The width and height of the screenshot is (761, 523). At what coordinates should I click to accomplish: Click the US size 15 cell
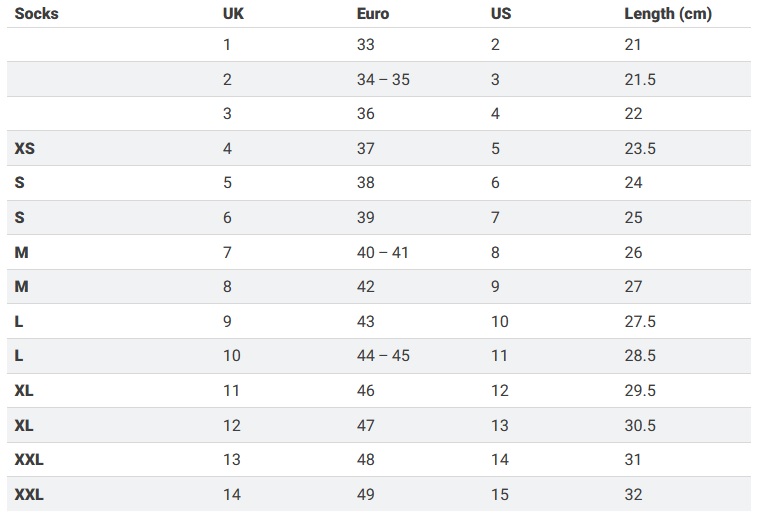[x=499, y=494]
